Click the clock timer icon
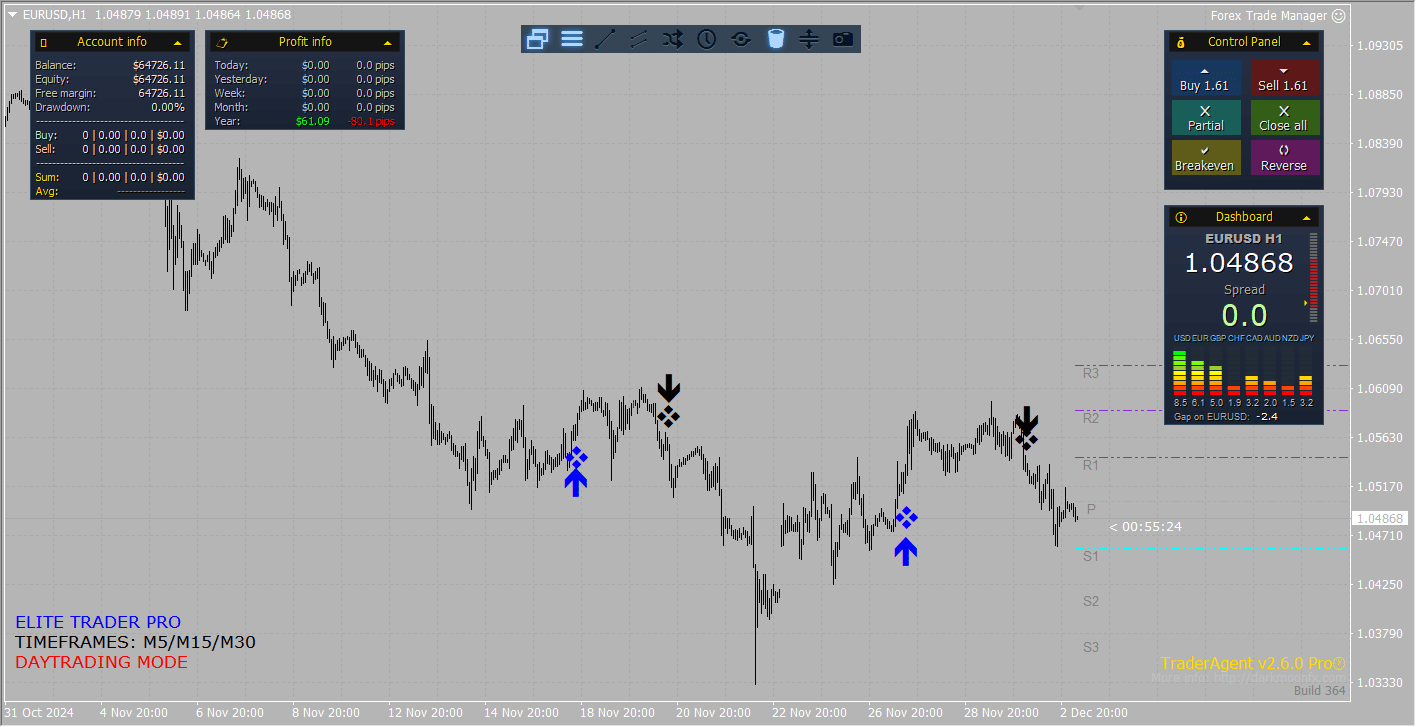Image resolution: width=1416 pixels, height=727 pixels. click(707, 39)
